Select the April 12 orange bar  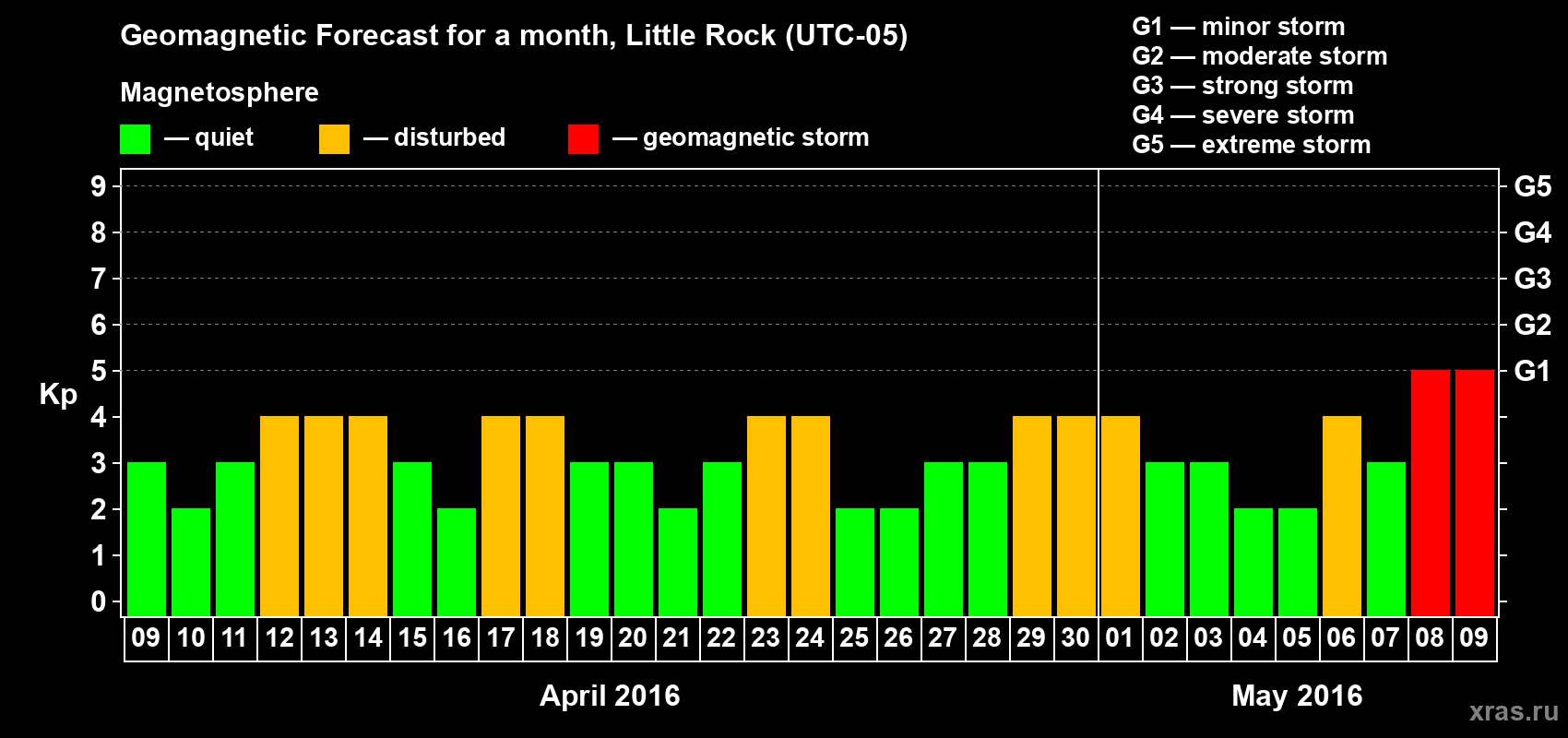tap(279, 516)
